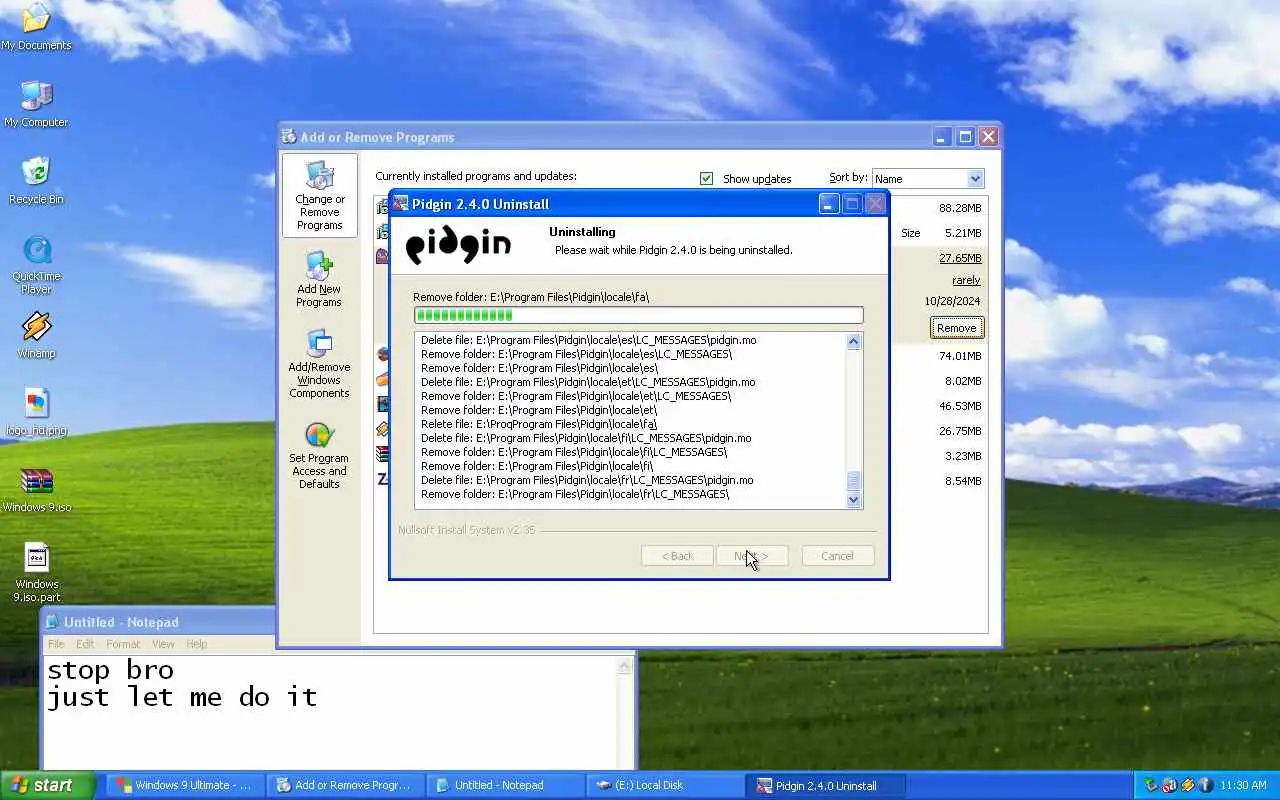Switch to Add or Remove Programs taskbar button
Image resolution: width=1280 pixels, height=800 pixels.
pos(346,785)
